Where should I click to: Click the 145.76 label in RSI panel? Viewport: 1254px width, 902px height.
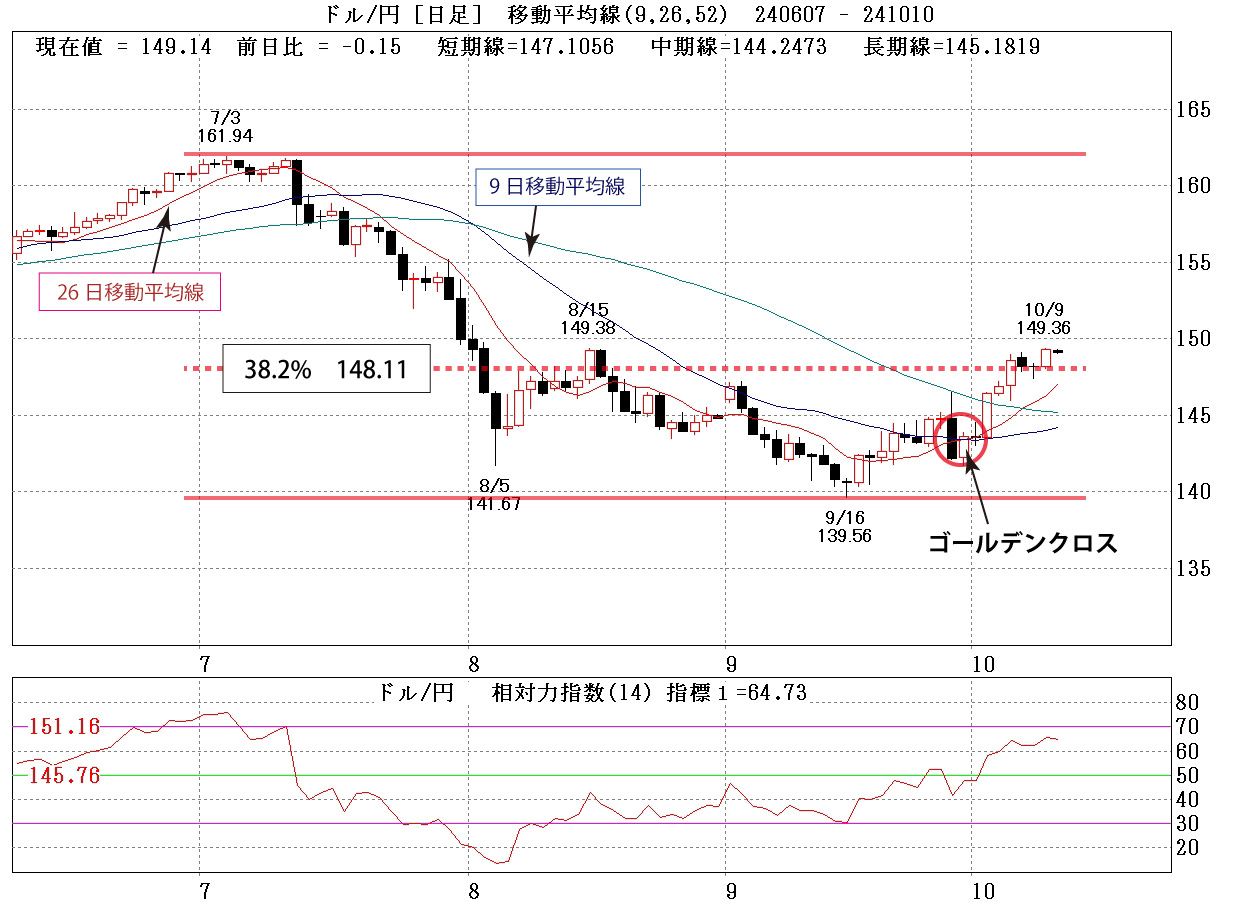(x=64, y=775)
